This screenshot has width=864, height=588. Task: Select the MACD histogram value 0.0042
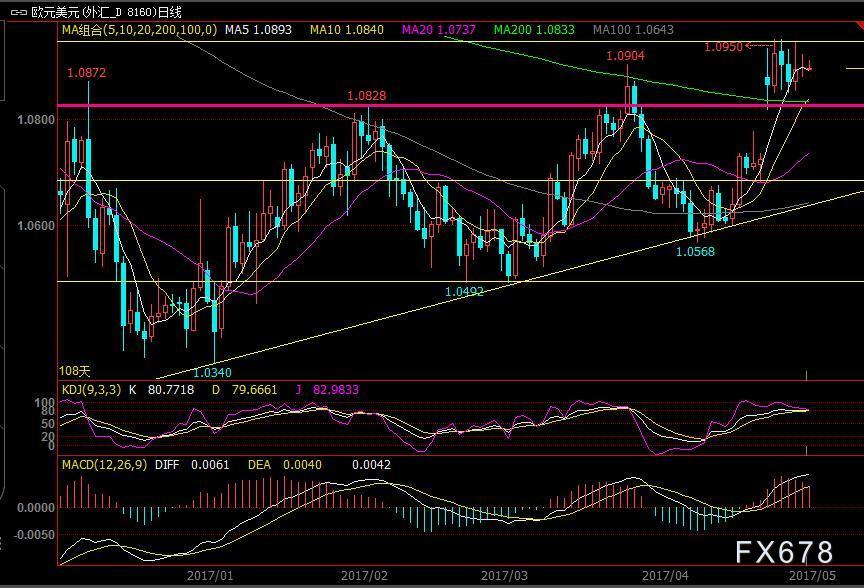pos(371,465)
